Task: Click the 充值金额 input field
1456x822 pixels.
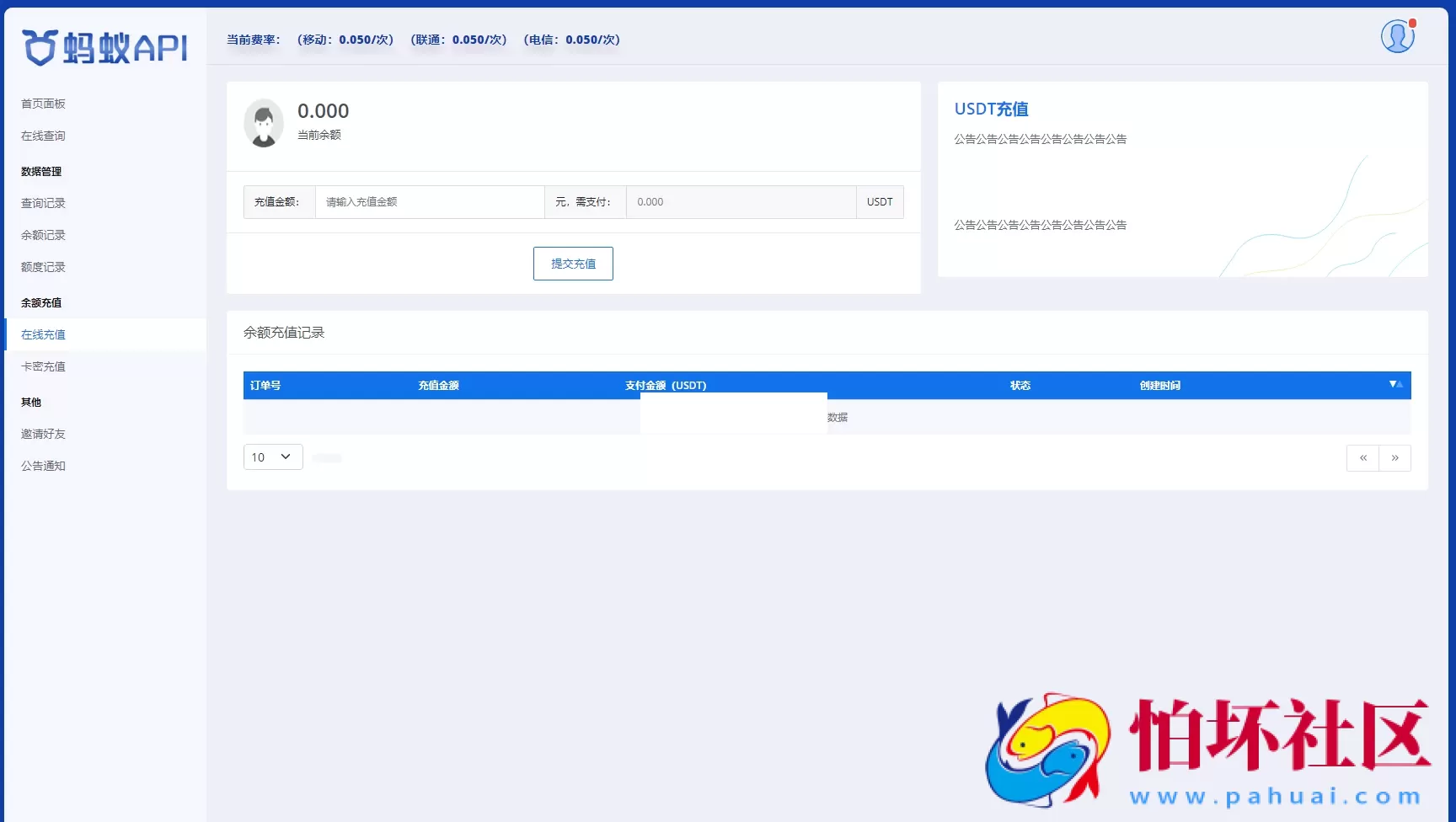Action: [430, 201]
